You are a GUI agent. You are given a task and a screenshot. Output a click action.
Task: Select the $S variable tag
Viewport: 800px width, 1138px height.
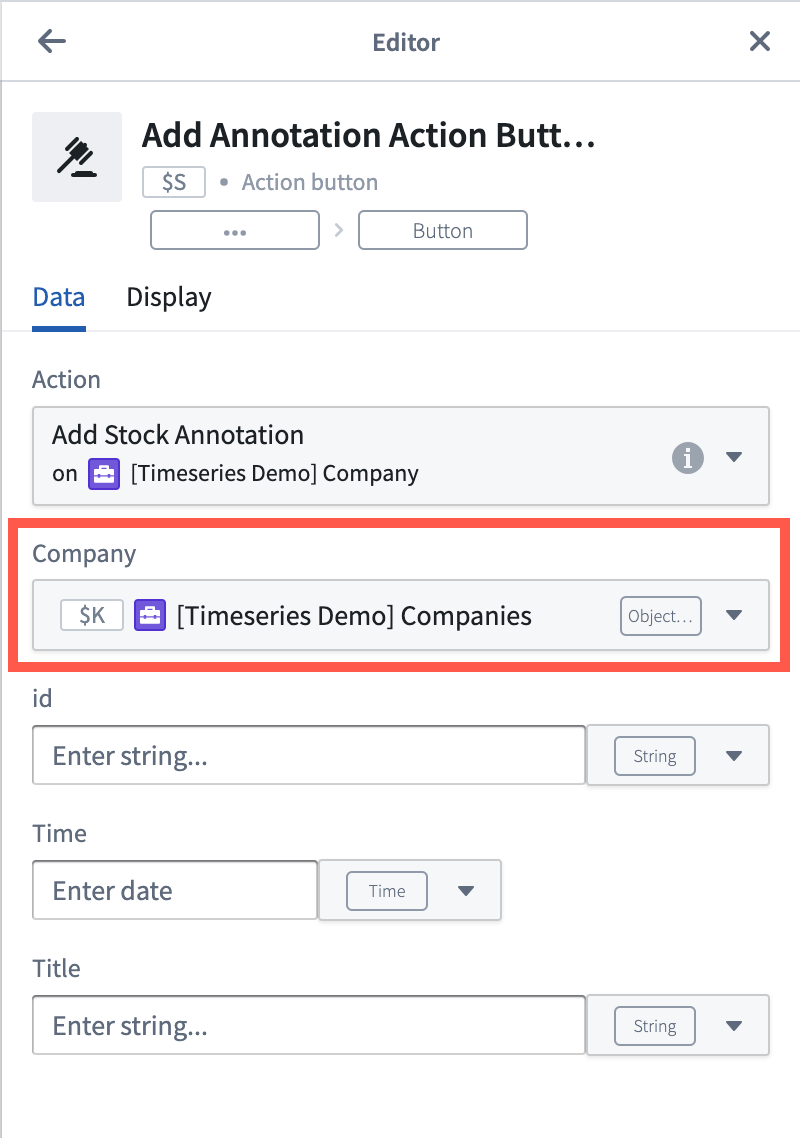174,182
